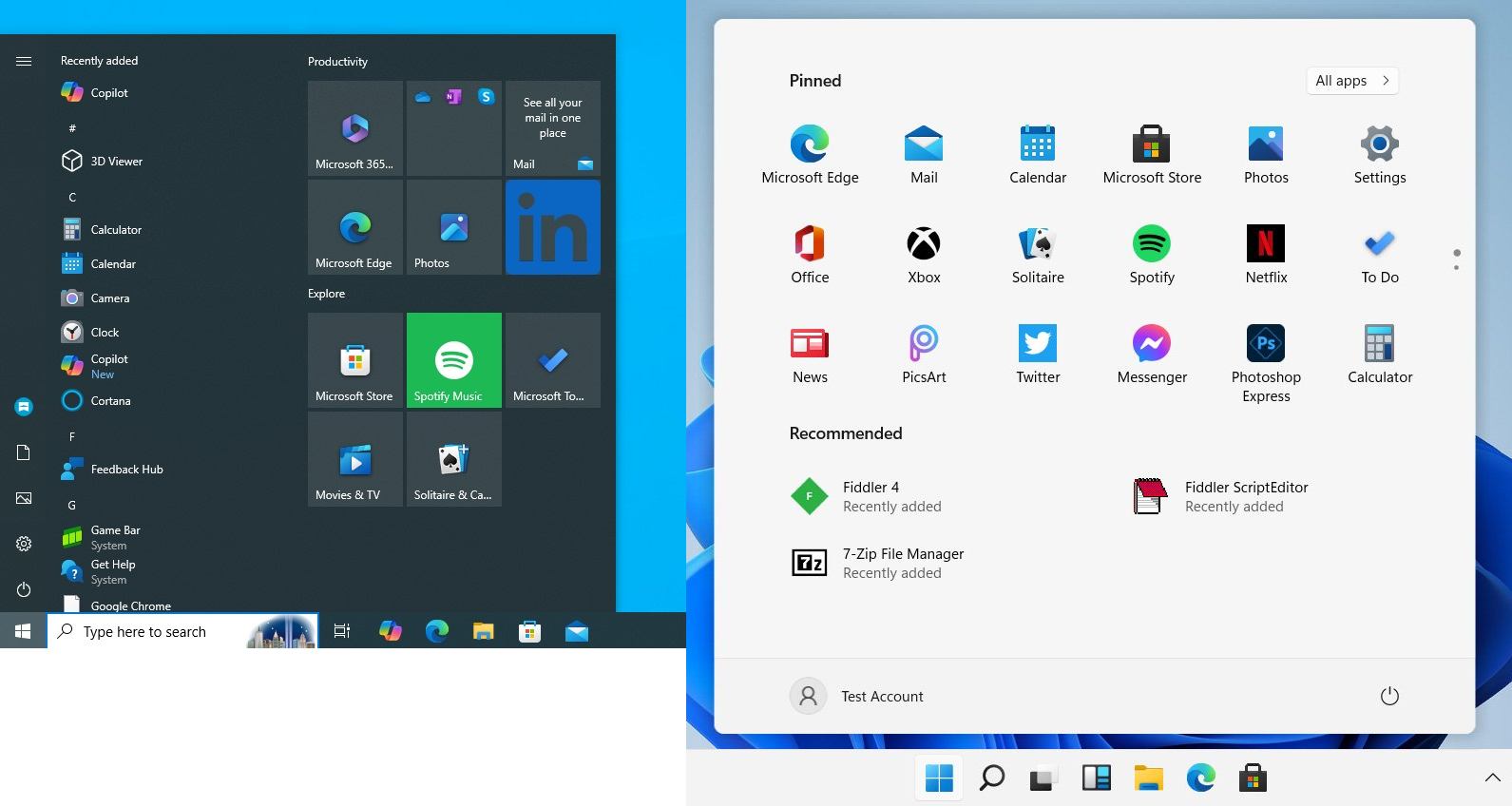Viewport: 1512px width, 807px height.
Task: Show hidden icons chevron in taskbar
Action: point(1492,778)
